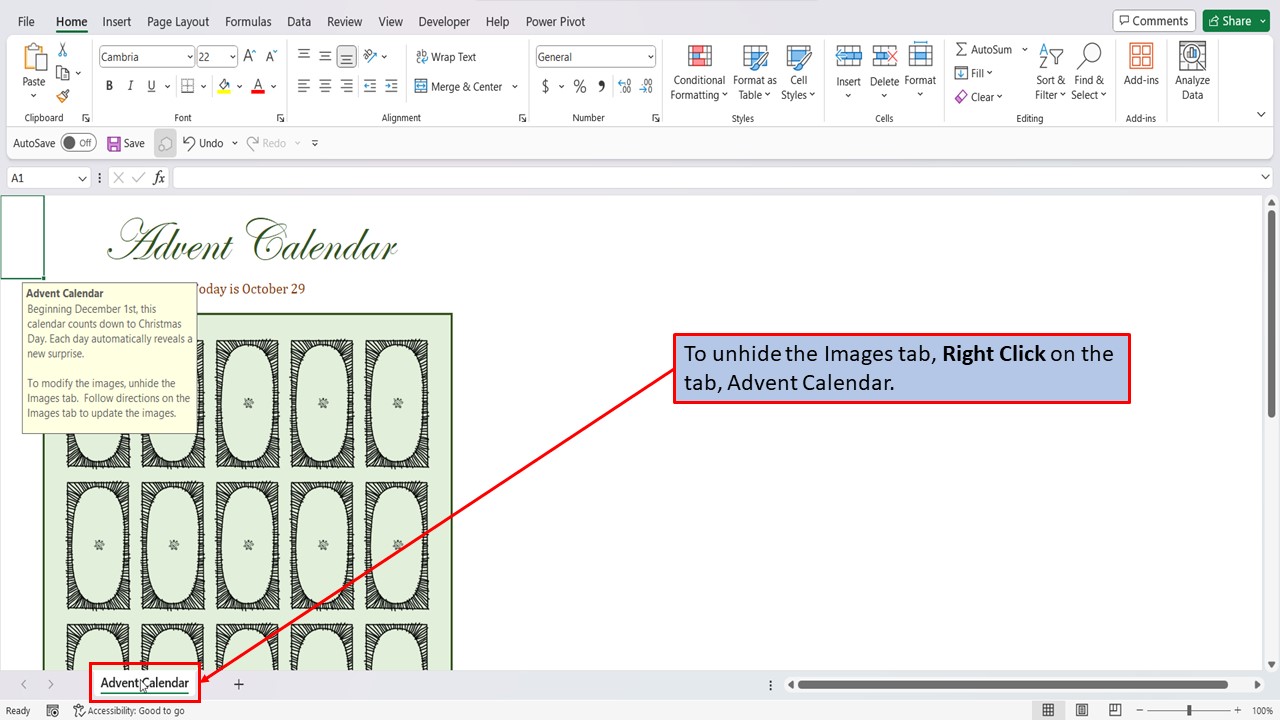Image resolution: width=1280 pixels, height=720 pixels.
Task: Toggle Bold formatting
Action: pyautogui.click(x=109, y=86)
